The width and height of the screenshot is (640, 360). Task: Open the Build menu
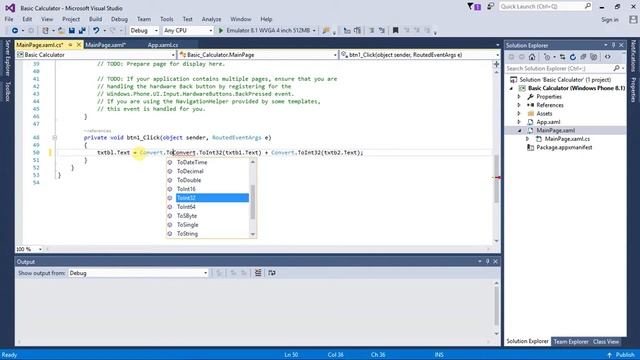[95, 19]
